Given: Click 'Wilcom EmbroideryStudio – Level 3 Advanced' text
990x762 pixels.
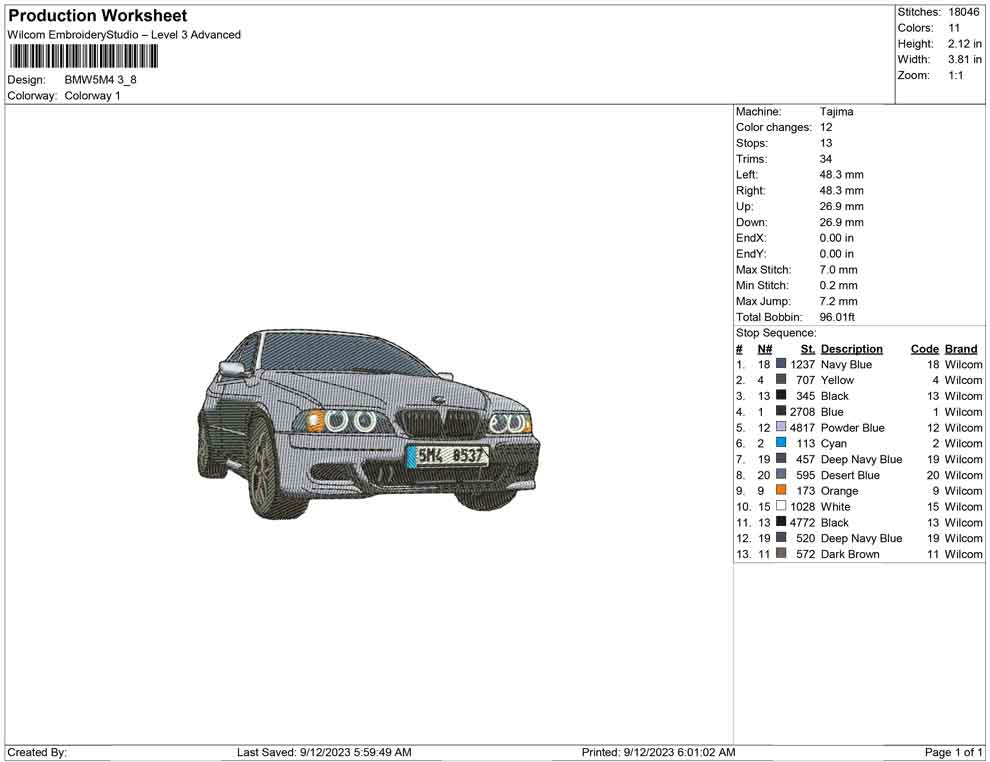Looking at the screenshot, I should (124, 35).
